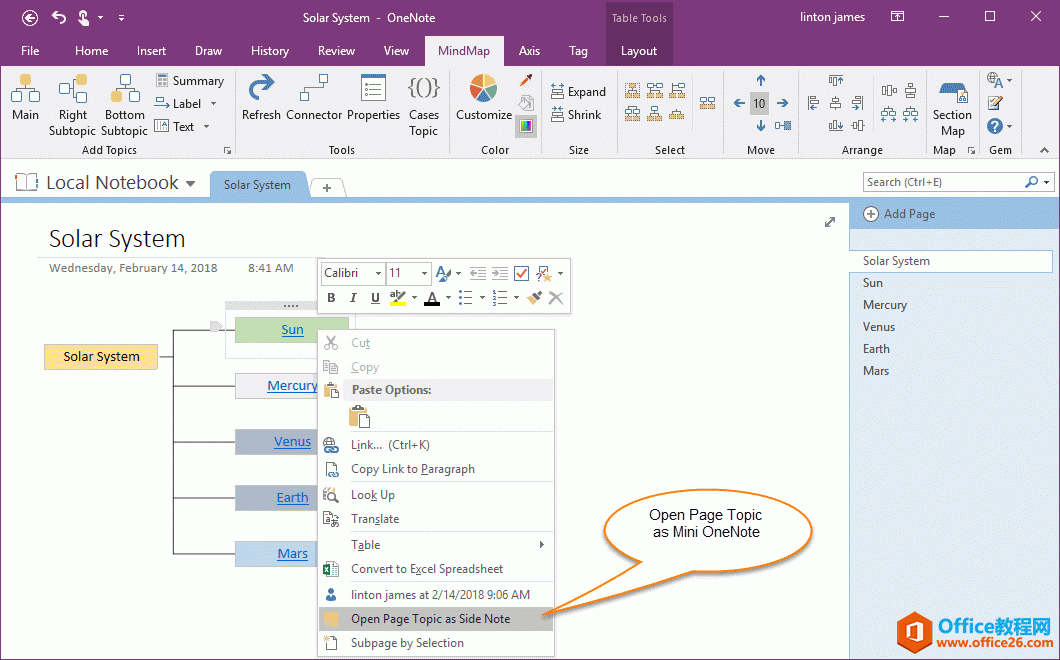Toggle bold formatting in the mini toolbar
Viewport: 1060px width, 660px height.
point(330,297)
